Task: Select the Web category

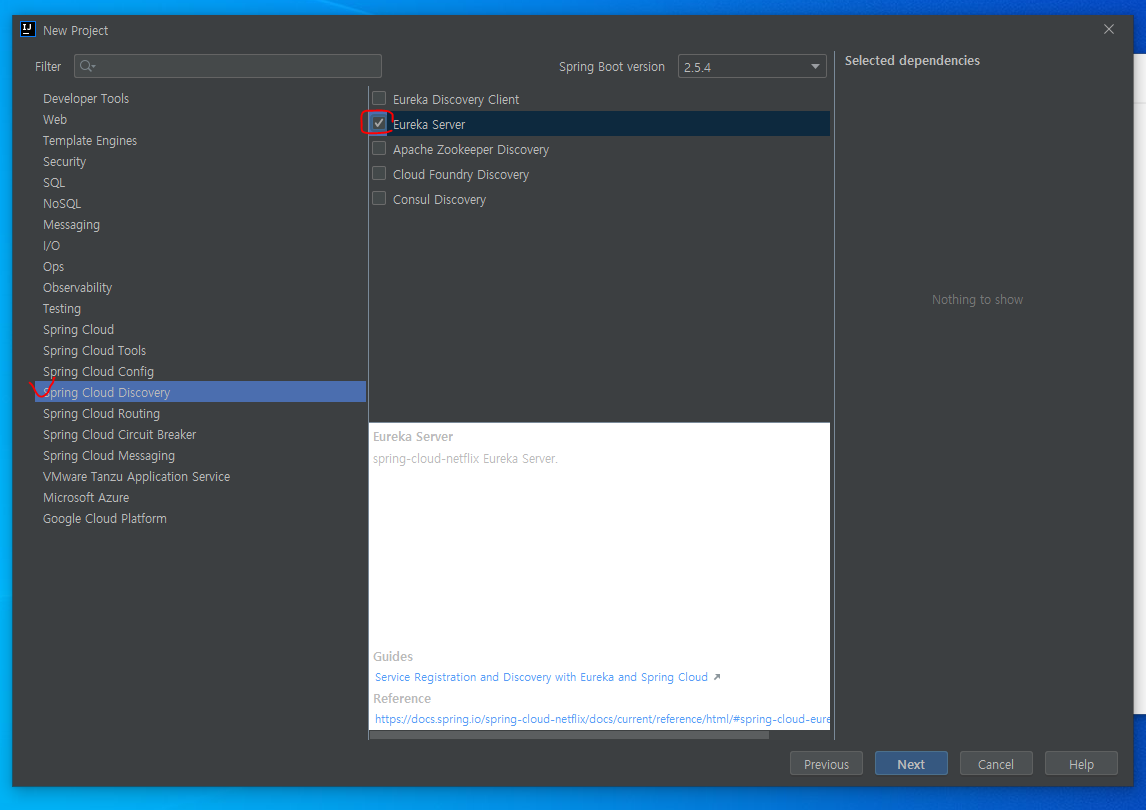Action: (x=55, y=119)
